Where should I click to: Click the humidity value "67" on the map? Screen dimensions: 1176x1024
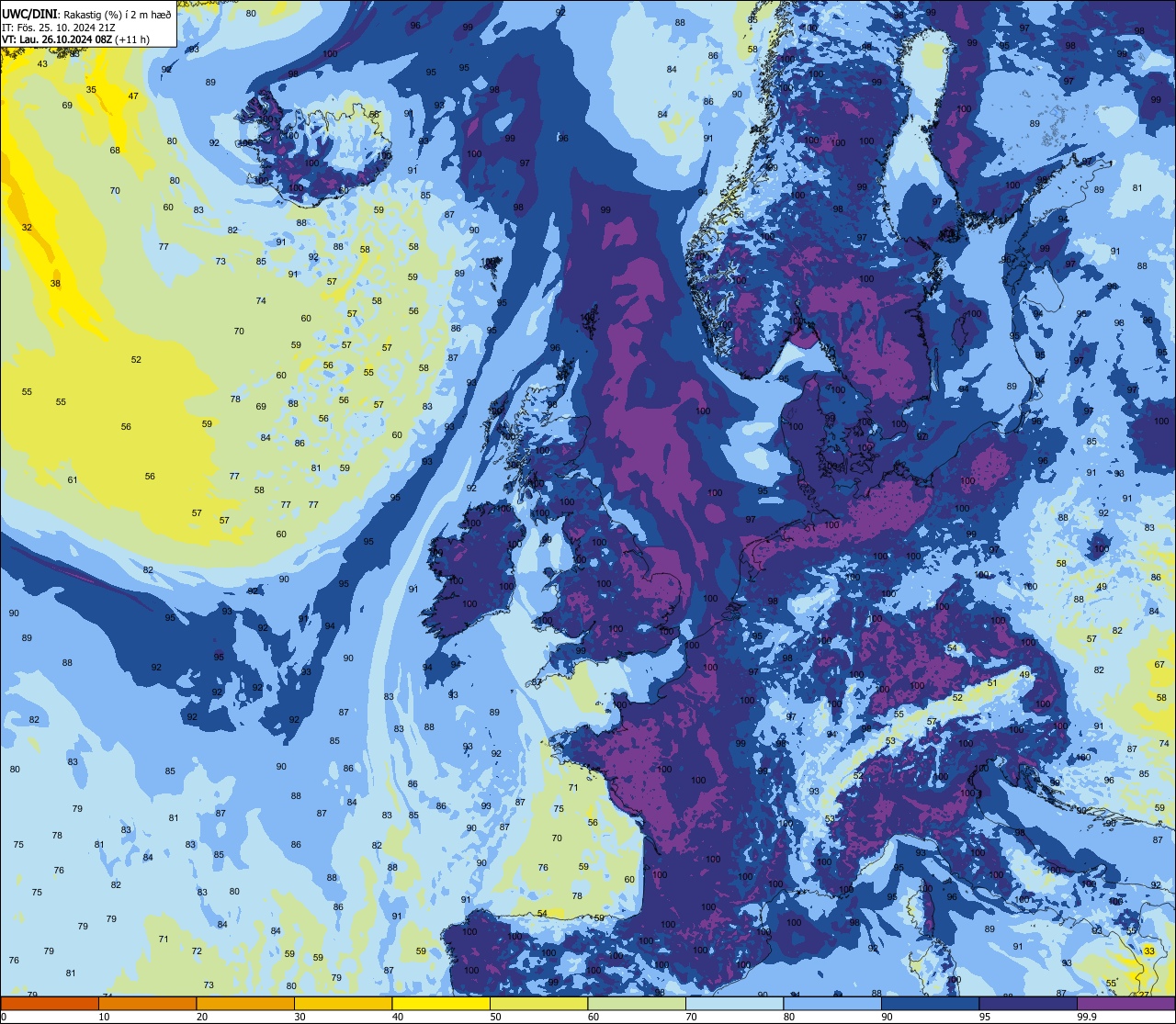click(x=1159, y=665)
